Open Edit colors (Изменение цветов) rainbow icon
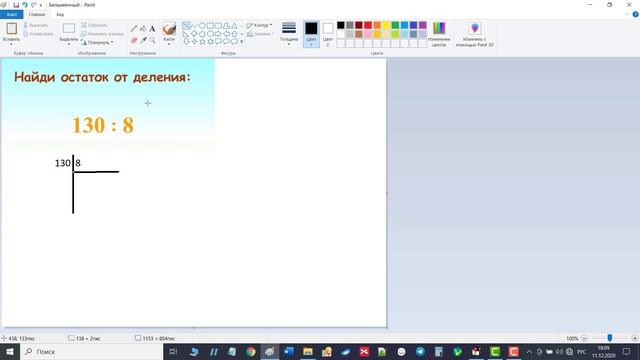Image resolution: width=640 pixels, height=360 pixels. tap(439, 28)
